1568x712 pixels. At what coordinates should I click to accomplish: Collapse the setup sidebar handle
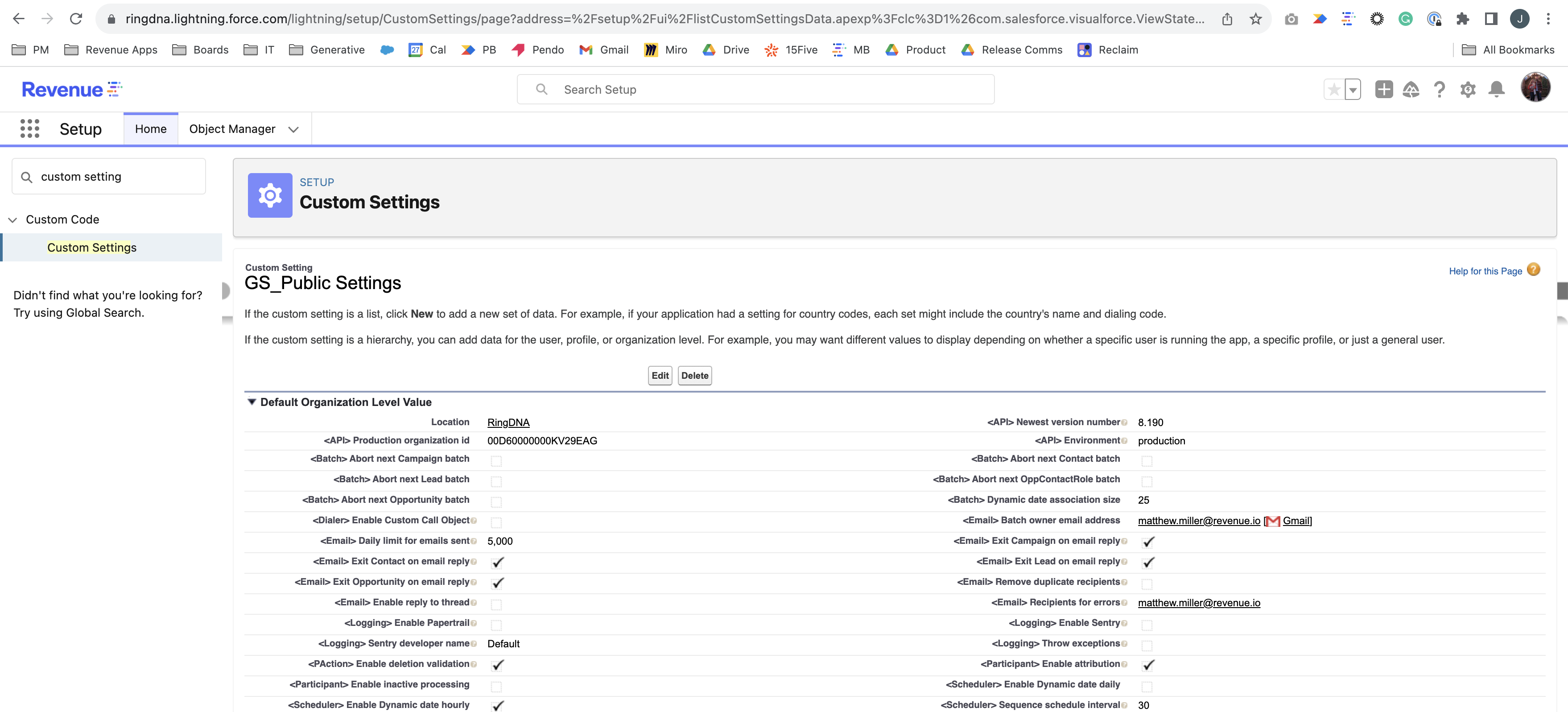225,290
